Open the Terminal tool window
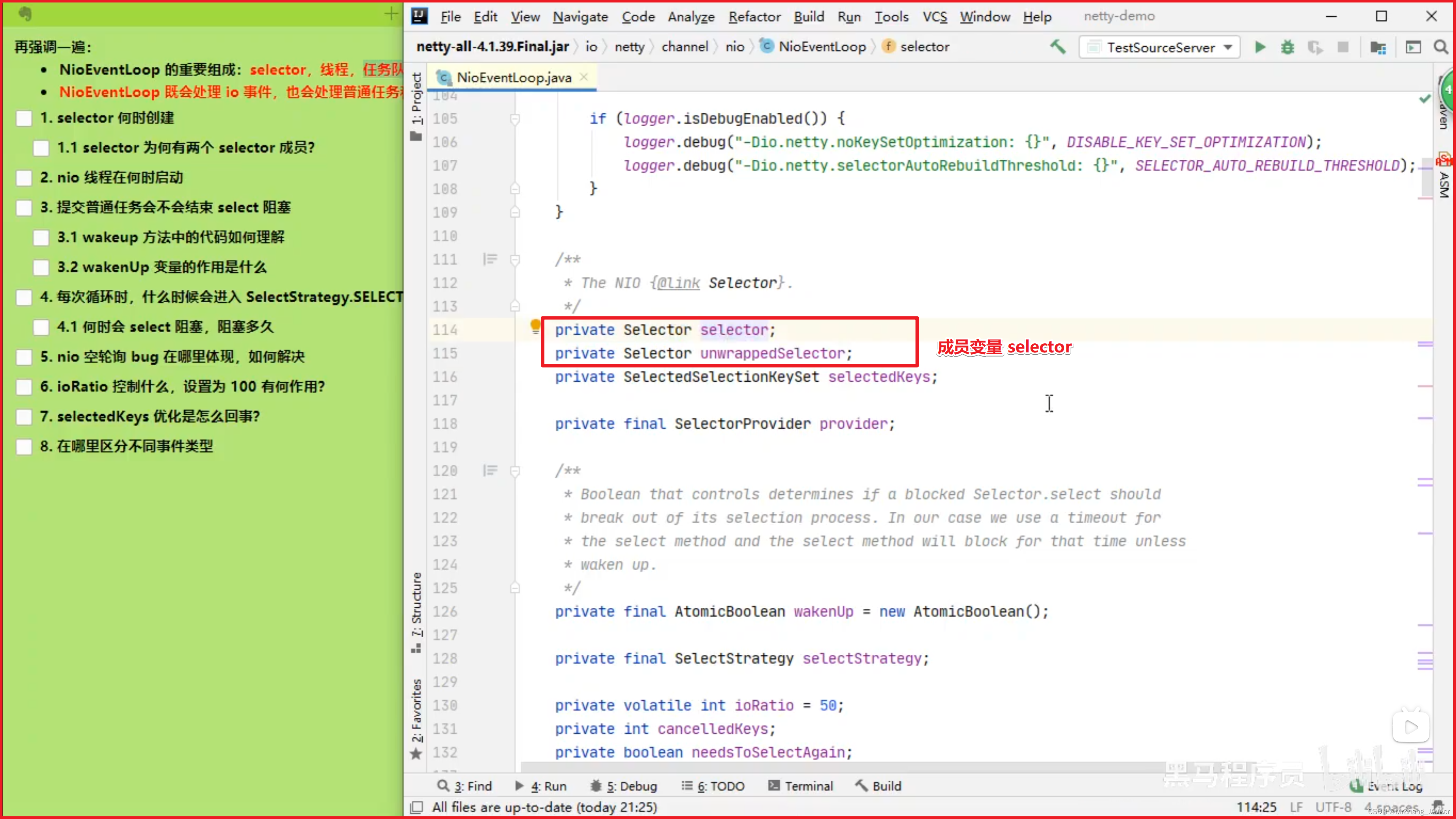 800,786
